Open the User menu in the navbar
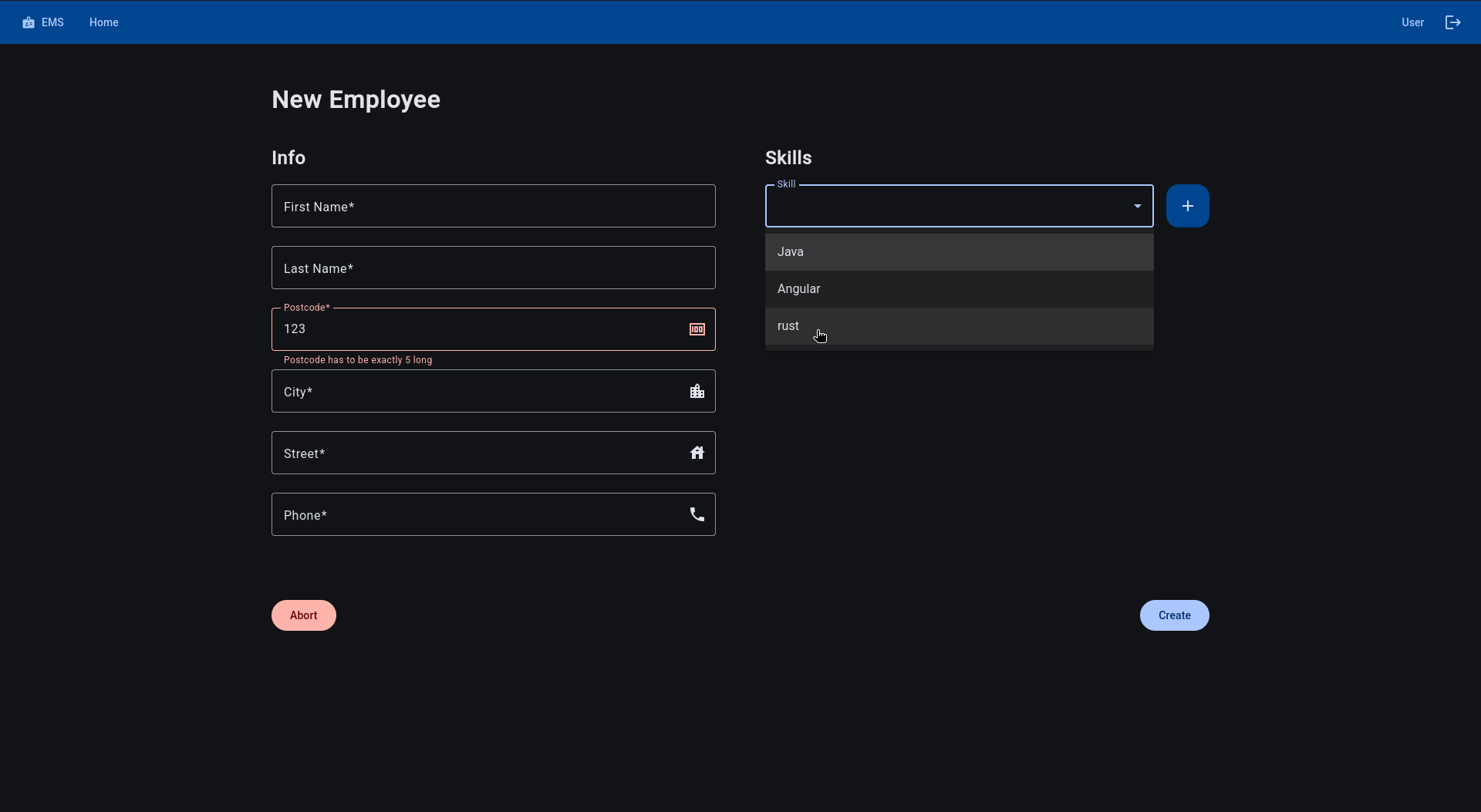The height and width of the screenshot is (812, 1481). pyautogui.click(x=1413, y=22)
